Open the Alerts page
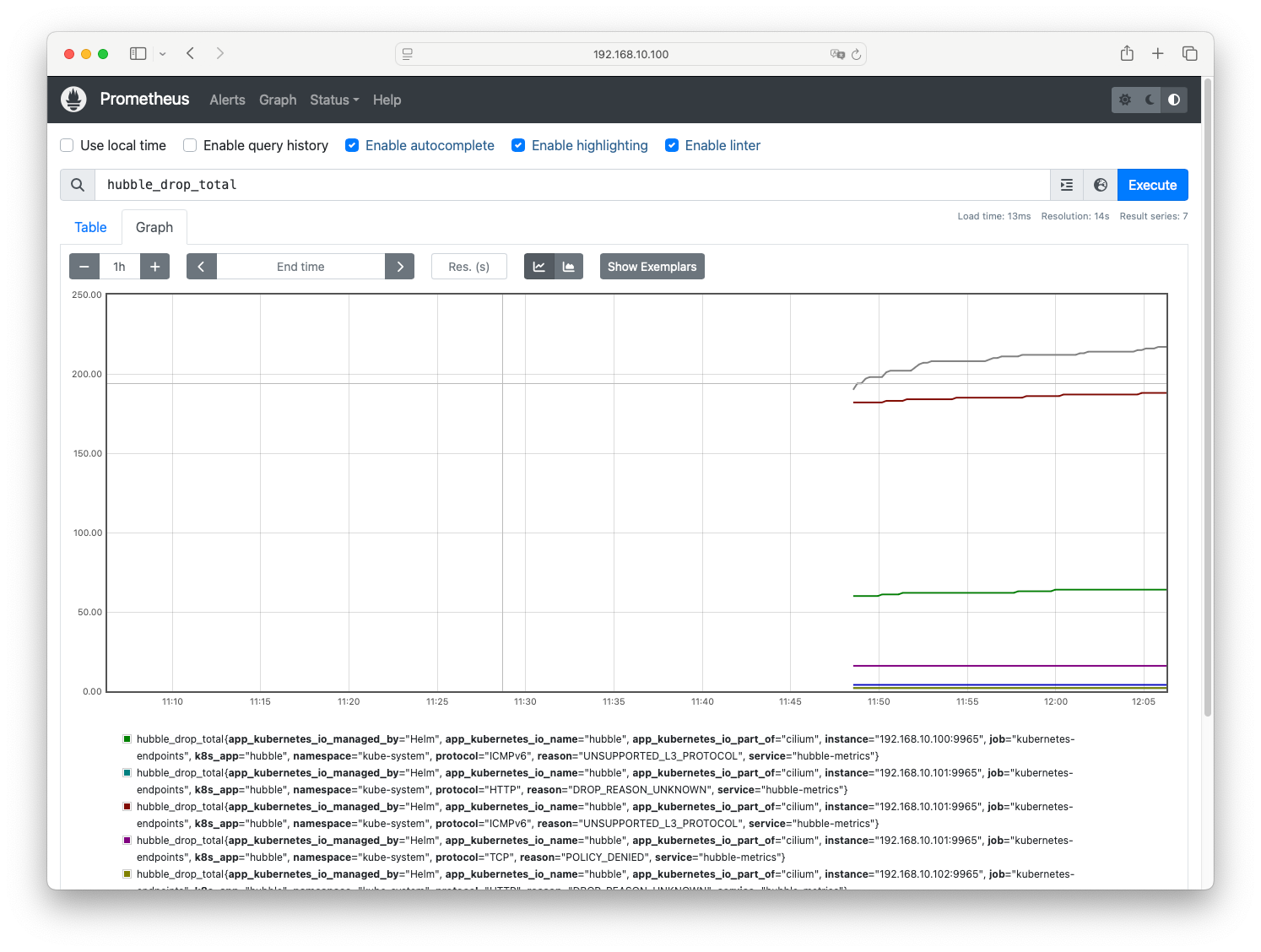Screen dimensions: 1261x952 (x=227, y=100)
